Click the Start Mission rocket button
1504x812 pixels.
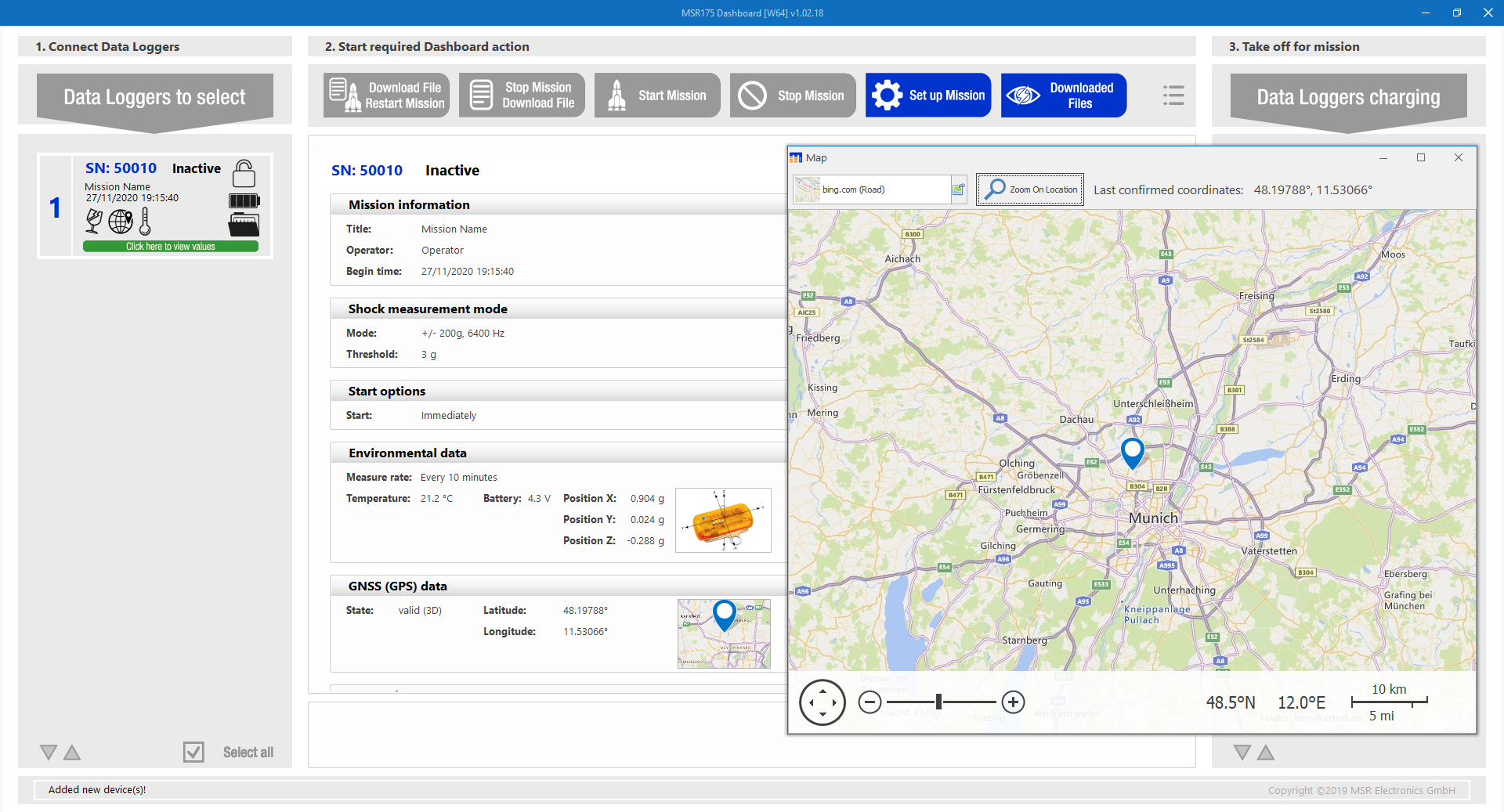tap(656, 96)
